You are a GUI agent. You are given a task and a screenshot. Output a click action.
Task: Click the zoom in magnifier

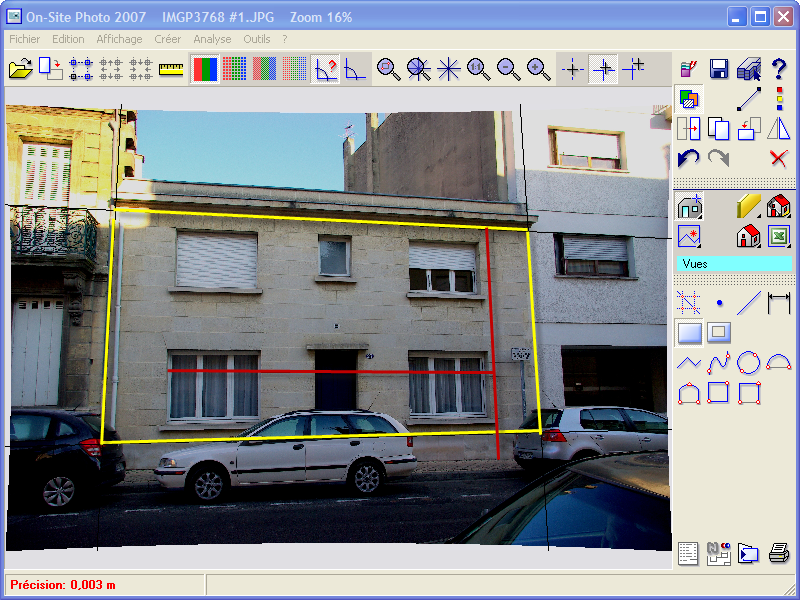point(539,69)
